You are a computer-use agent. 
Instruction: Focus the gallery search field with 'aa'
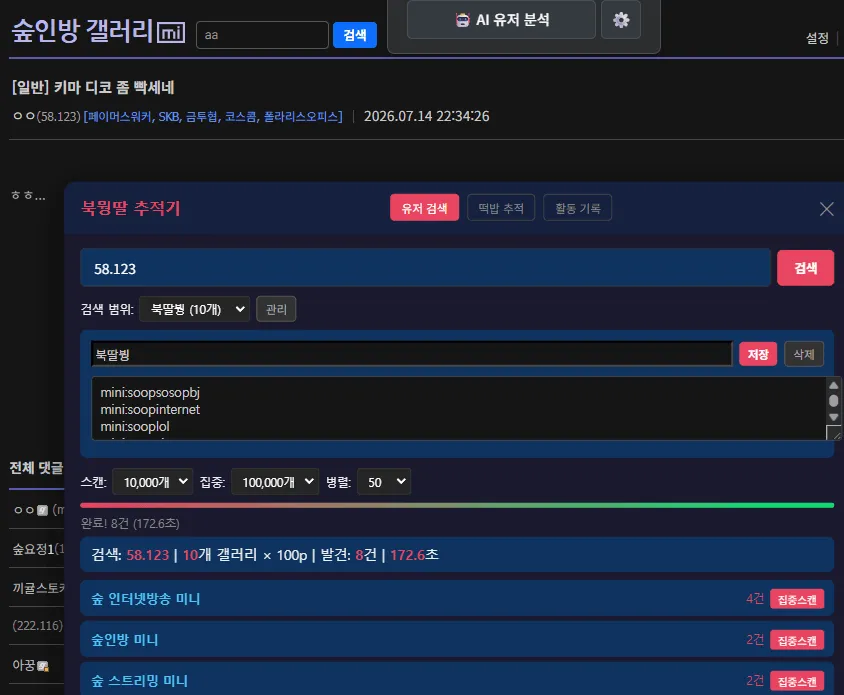click(x=262, y=35)
